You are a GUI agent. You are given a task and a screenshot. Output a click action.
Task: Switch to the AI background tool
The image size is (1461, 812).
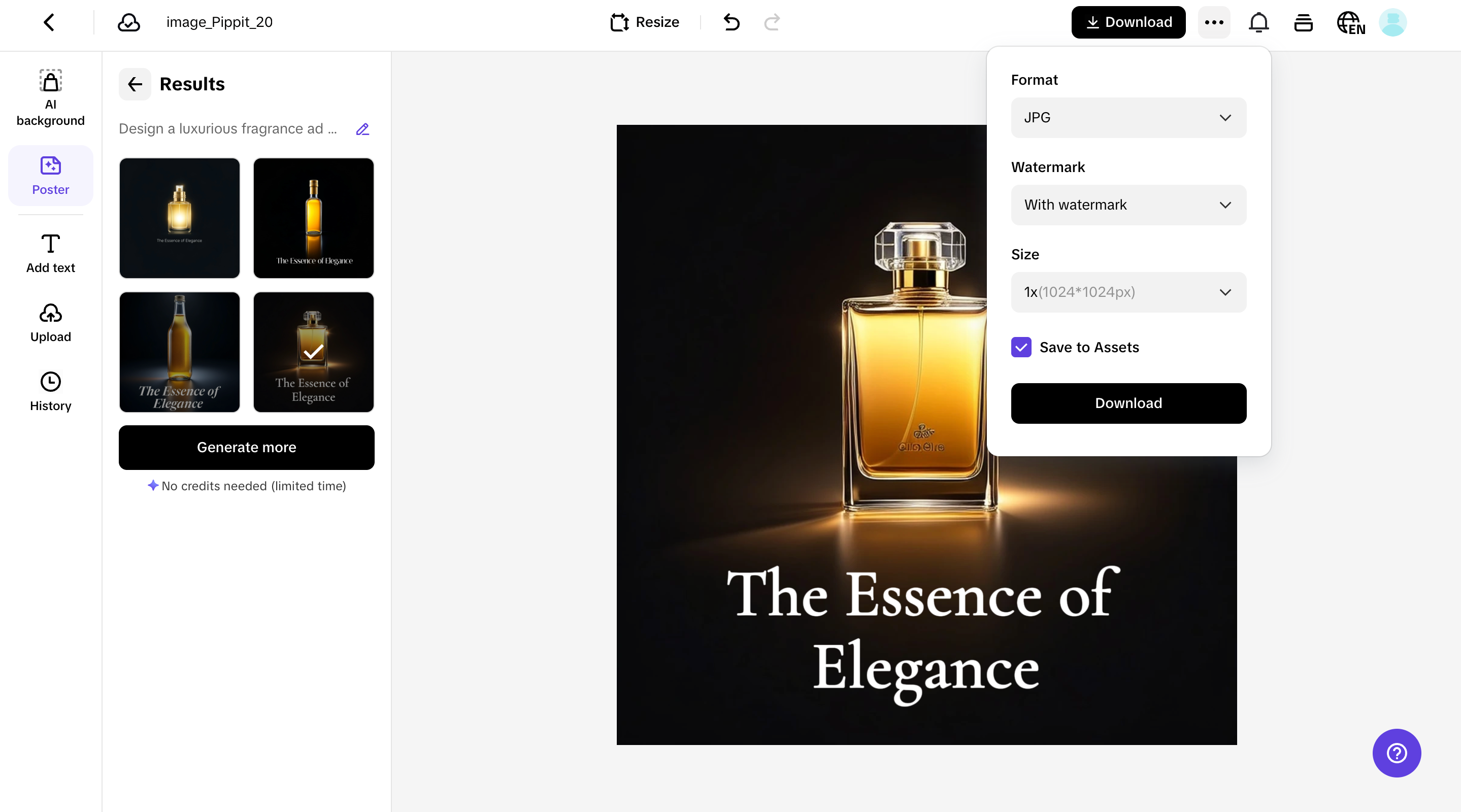click(50, 96)
